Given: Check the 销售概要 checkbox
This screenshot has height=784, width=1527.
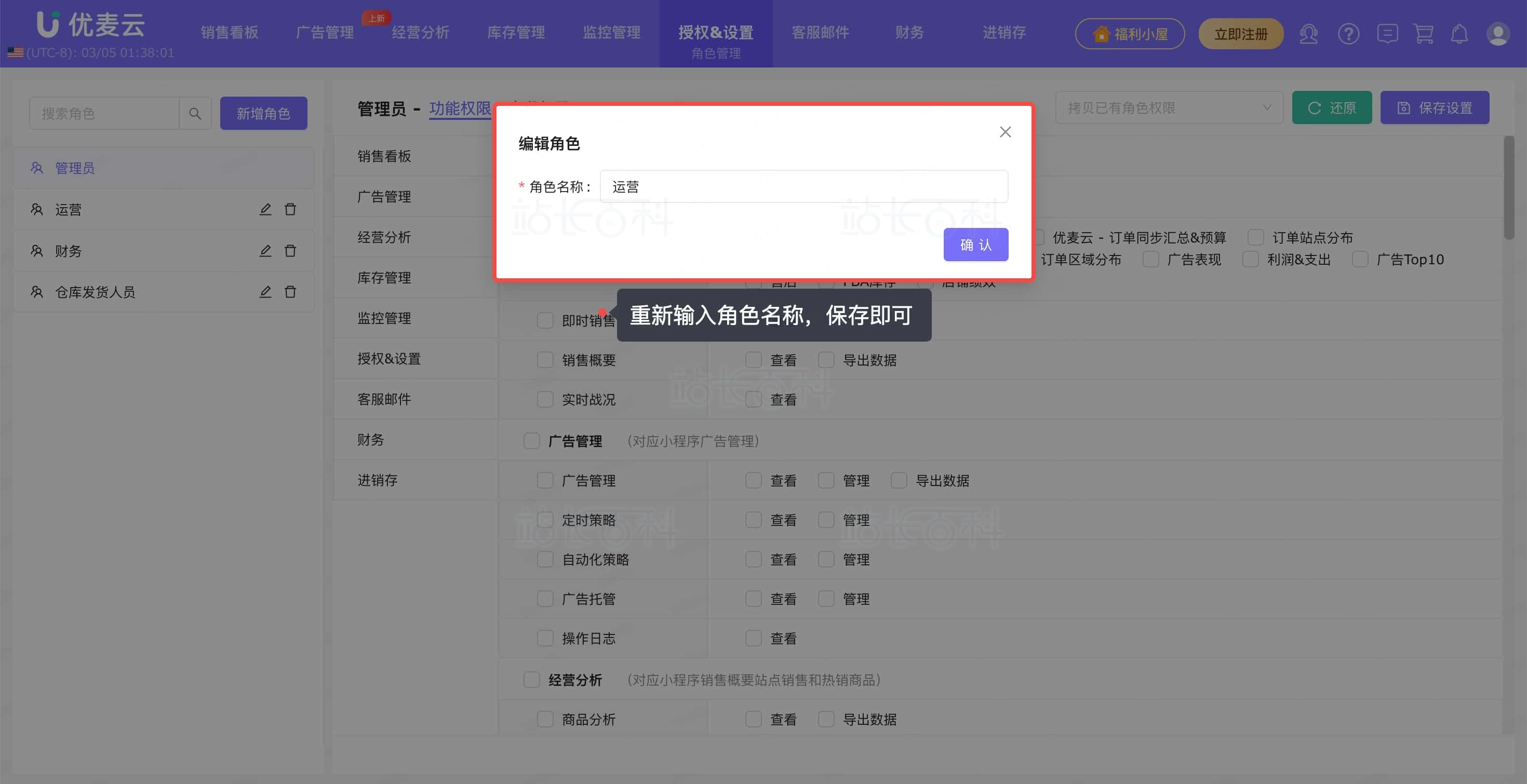Looking at the screenshot, I should (545, 360).
